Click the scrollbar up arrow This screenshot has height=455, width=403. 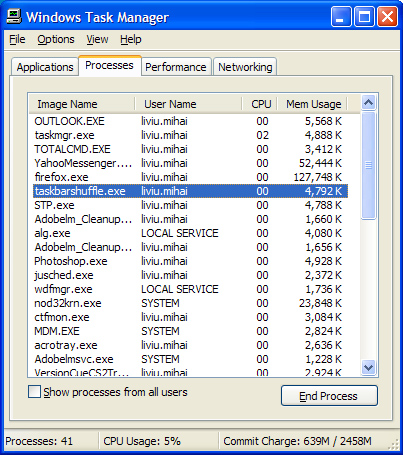pos(368,103)
